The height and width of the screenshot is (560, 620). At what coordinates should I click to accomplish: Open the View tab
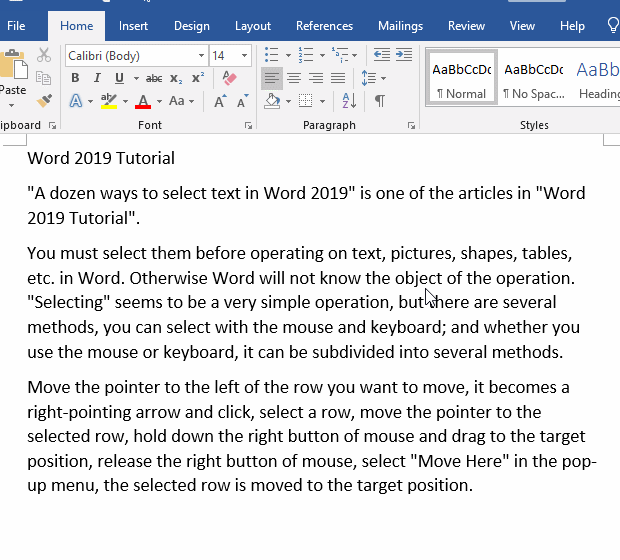[x=522, y=26]
